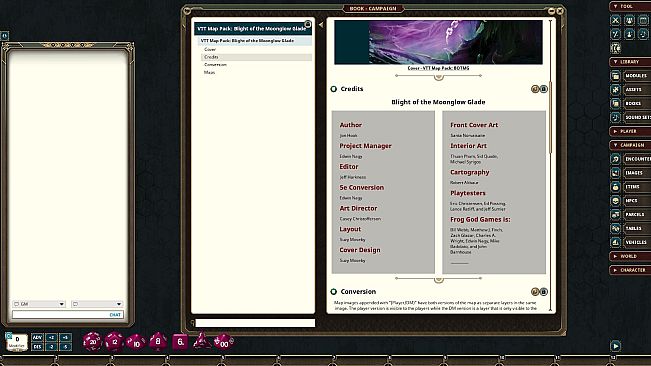Viewport: 651px width, 366px height.
Task: Toggle the -5 modifier button
Action: [65, 346]
